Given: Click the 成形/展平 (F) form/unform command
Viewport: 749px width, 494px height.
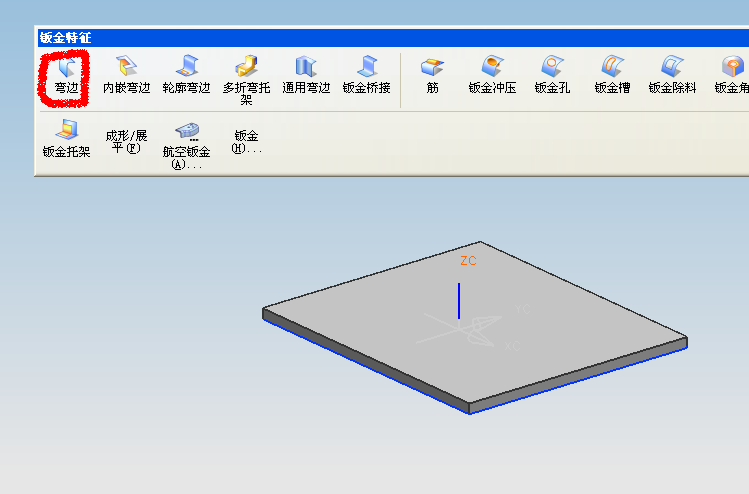Looking at the screenshot, I should tap(127, 142).
